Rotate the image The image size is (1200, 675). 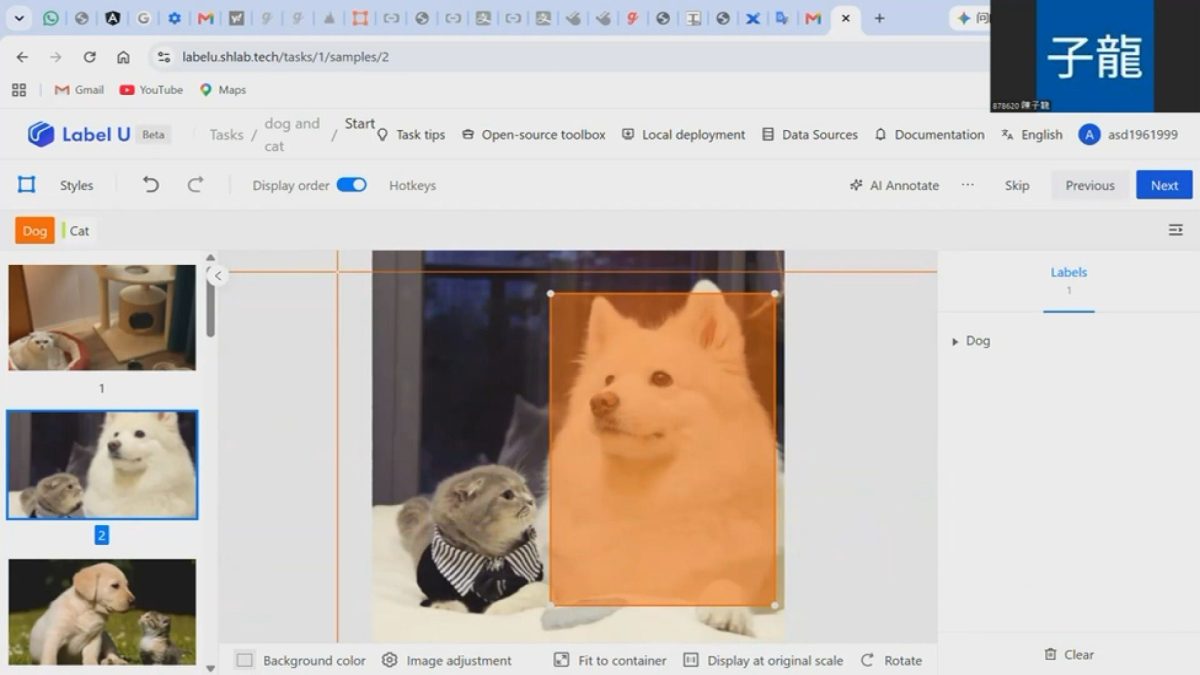891,660
